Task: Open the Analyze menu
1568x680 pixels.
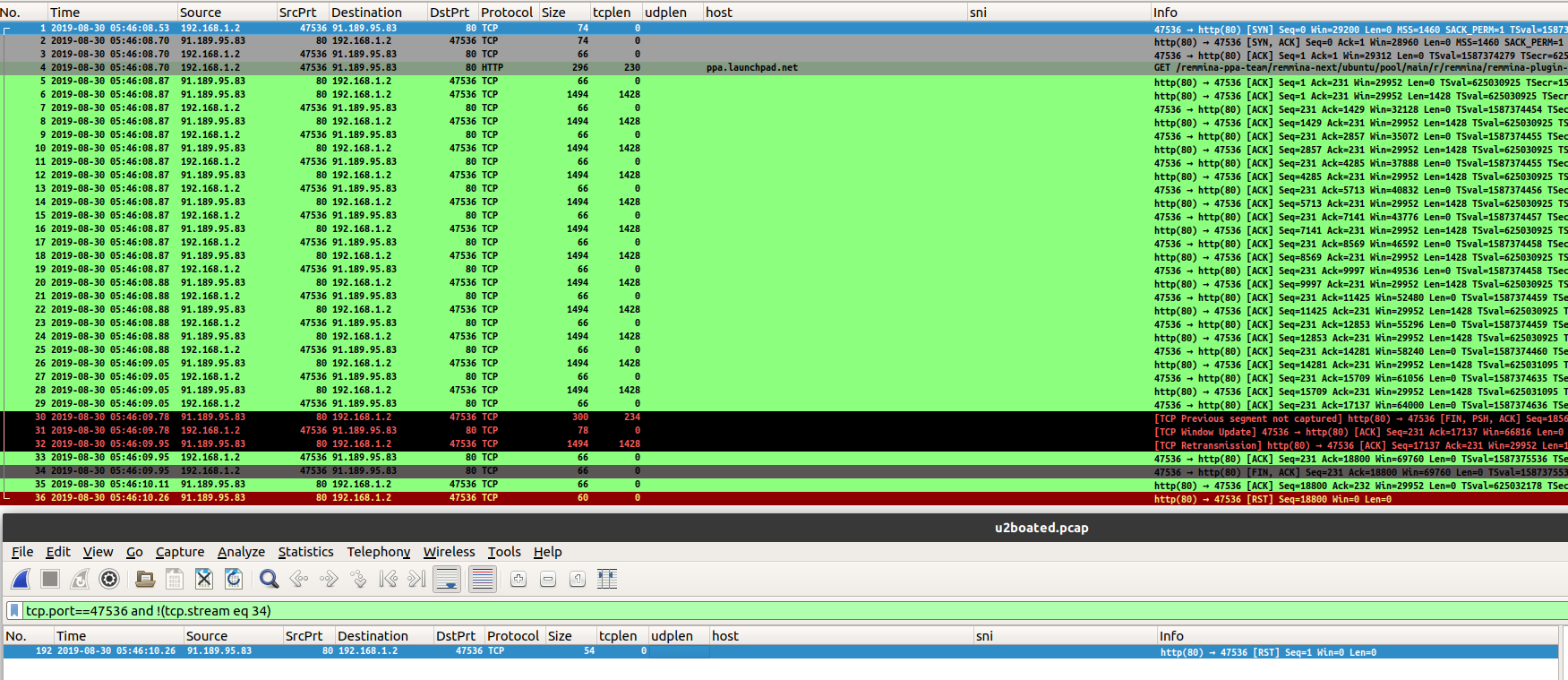Action: tap(241, 552)
